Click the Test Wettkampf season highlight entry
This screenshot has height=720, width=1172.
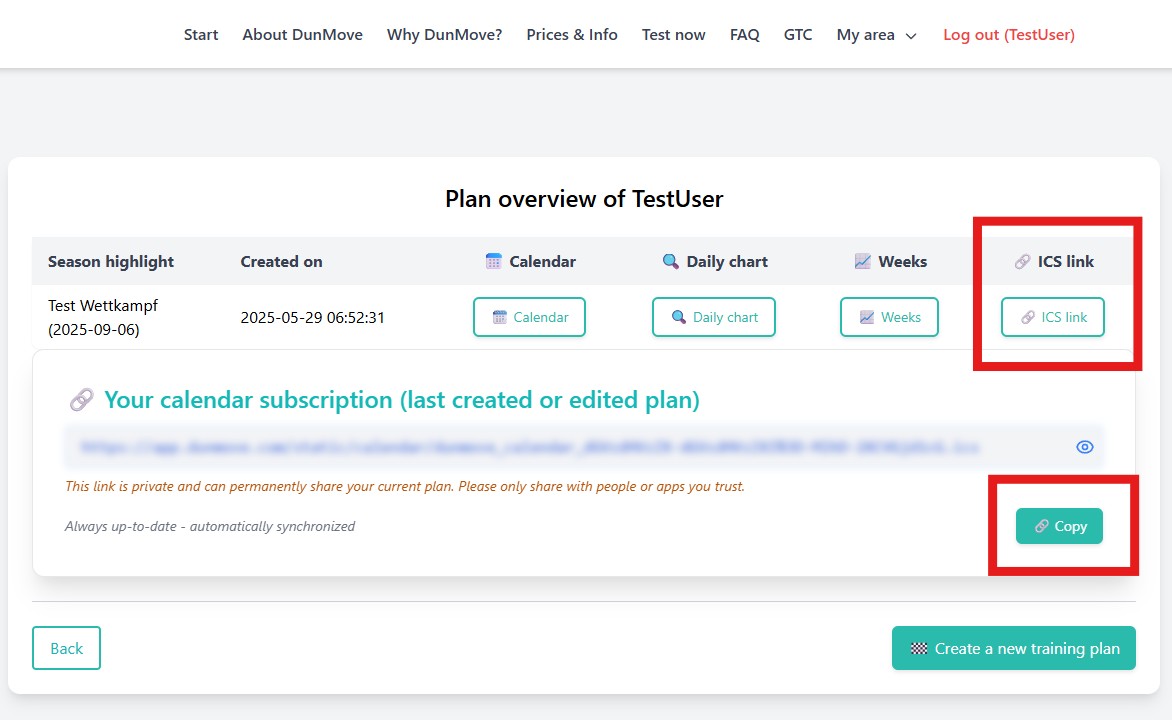[x=103, y=317]
